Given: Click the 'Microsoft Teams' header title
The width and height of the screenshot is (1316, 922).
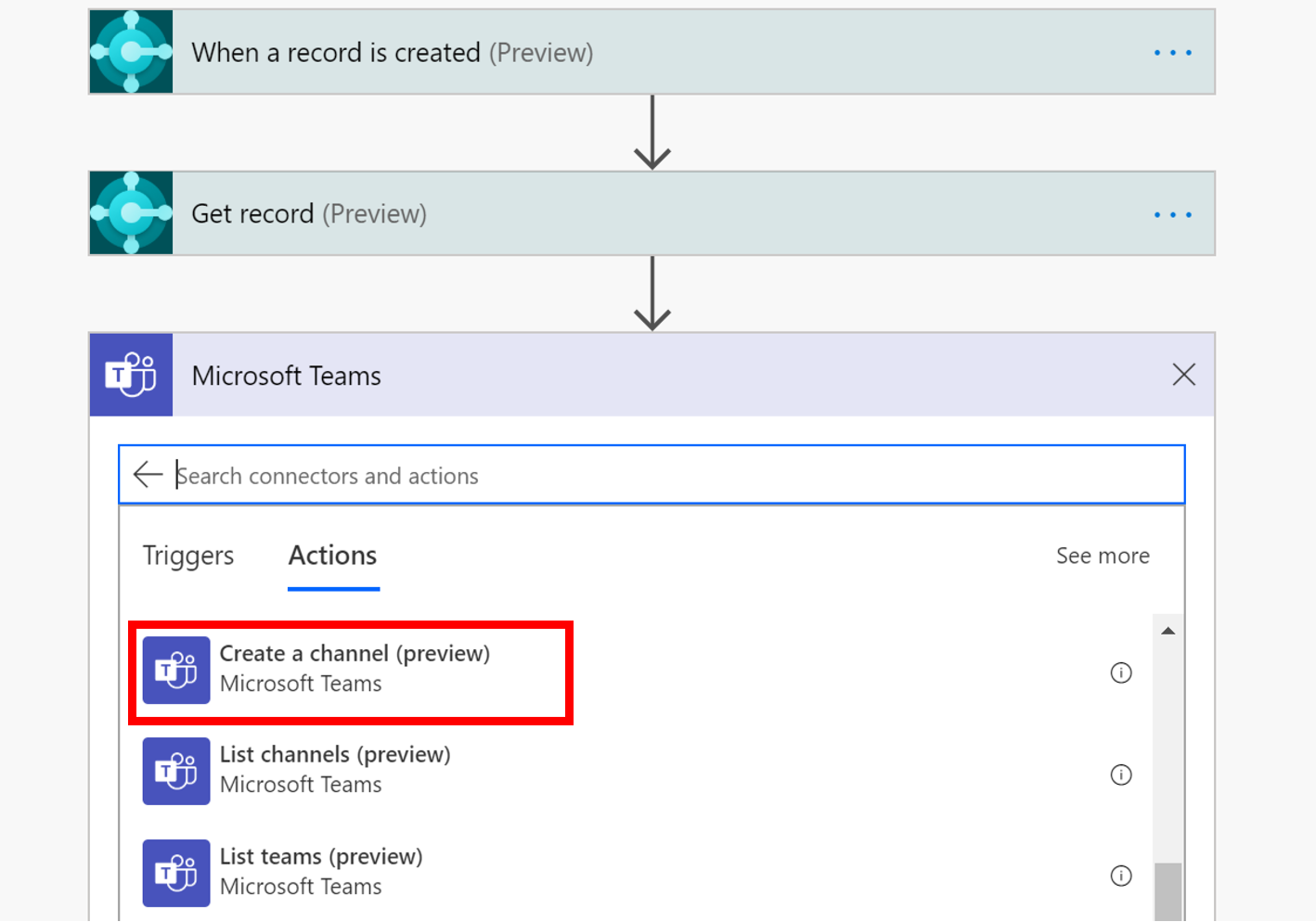Looking at the screenshot, I should pos(287,376).
